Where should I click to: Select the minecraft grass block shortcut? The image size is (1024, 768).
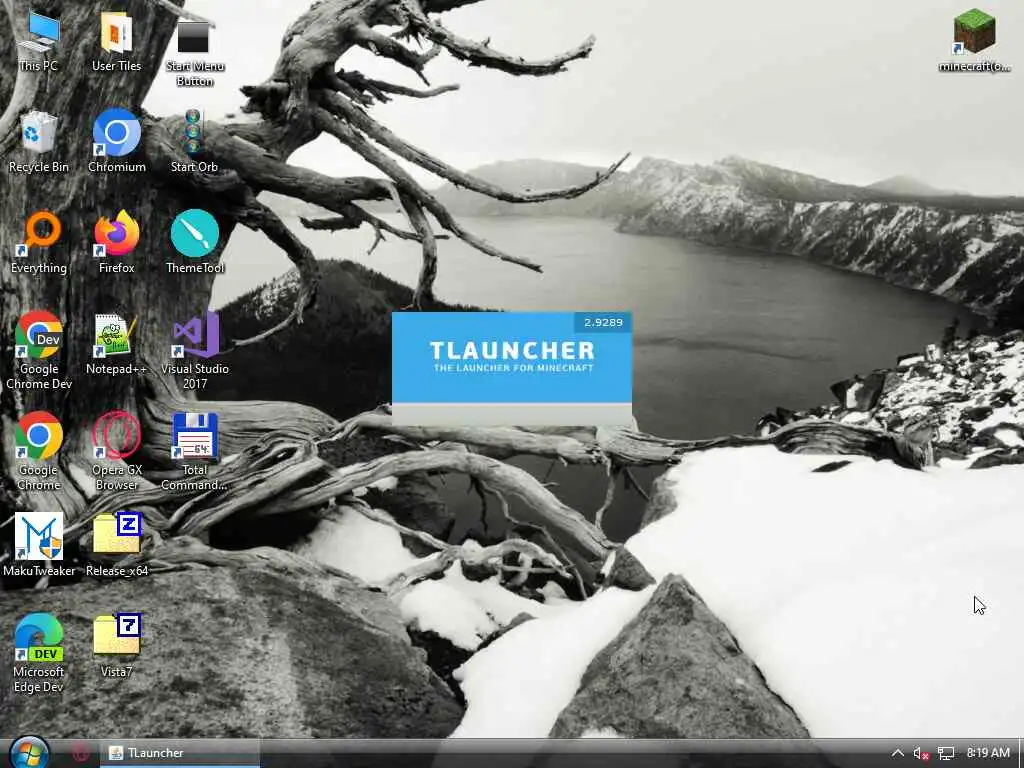coord(974,40)
